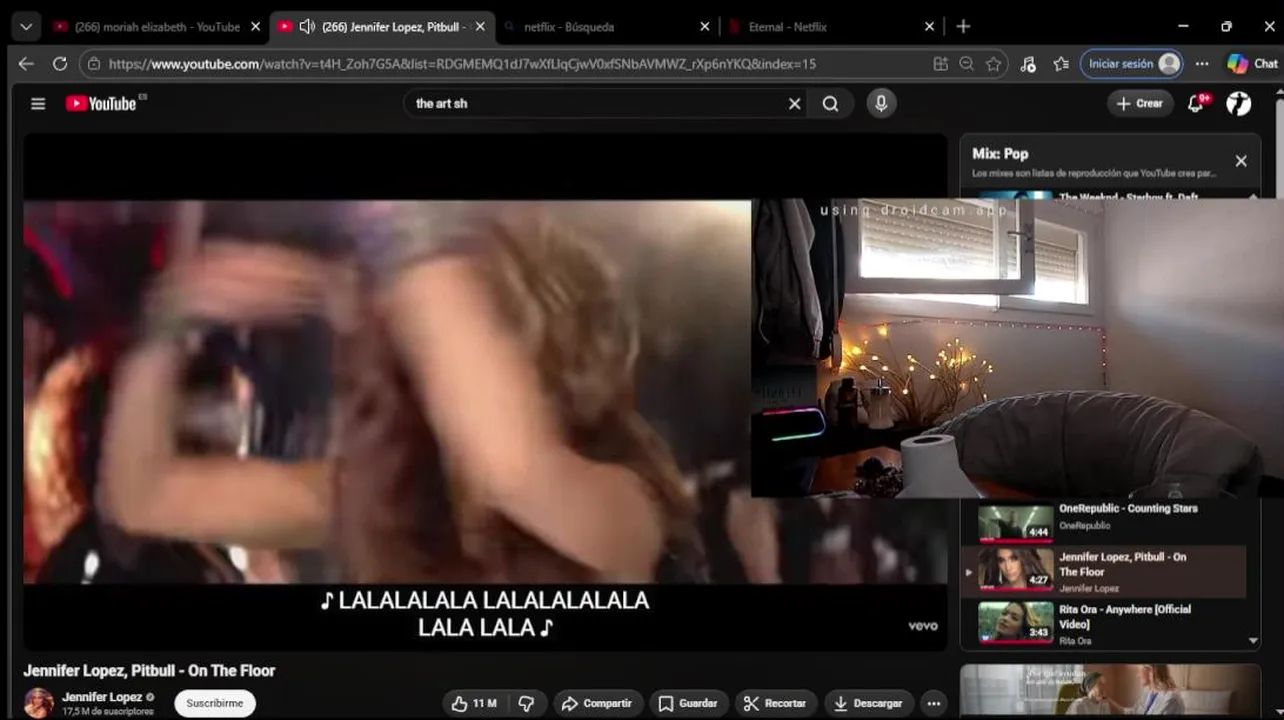
Task: Open the YouTube hamburger guide menu
Action: pyautogui.click(x=38, y=103)
